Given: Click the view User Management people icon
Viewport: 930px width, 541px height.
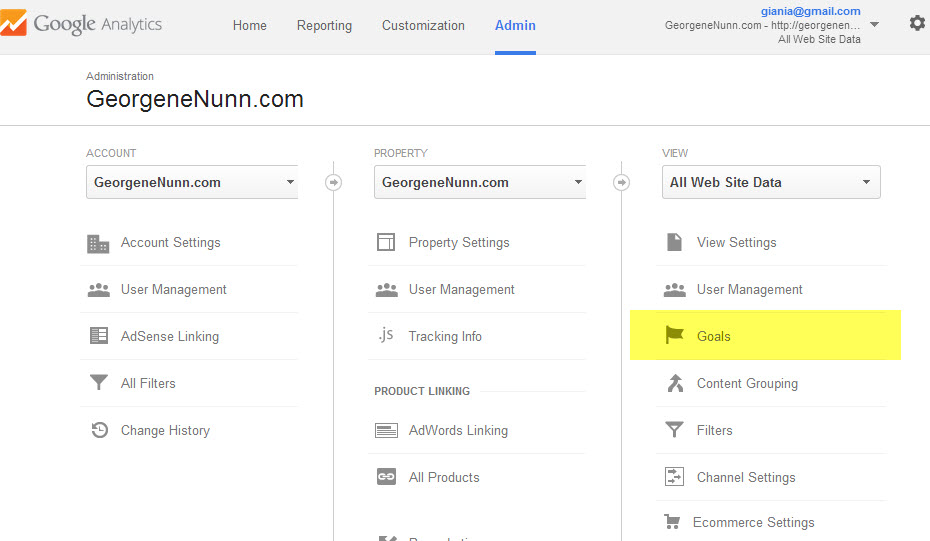Looking at the screenshot, I should tap(674, 289).
